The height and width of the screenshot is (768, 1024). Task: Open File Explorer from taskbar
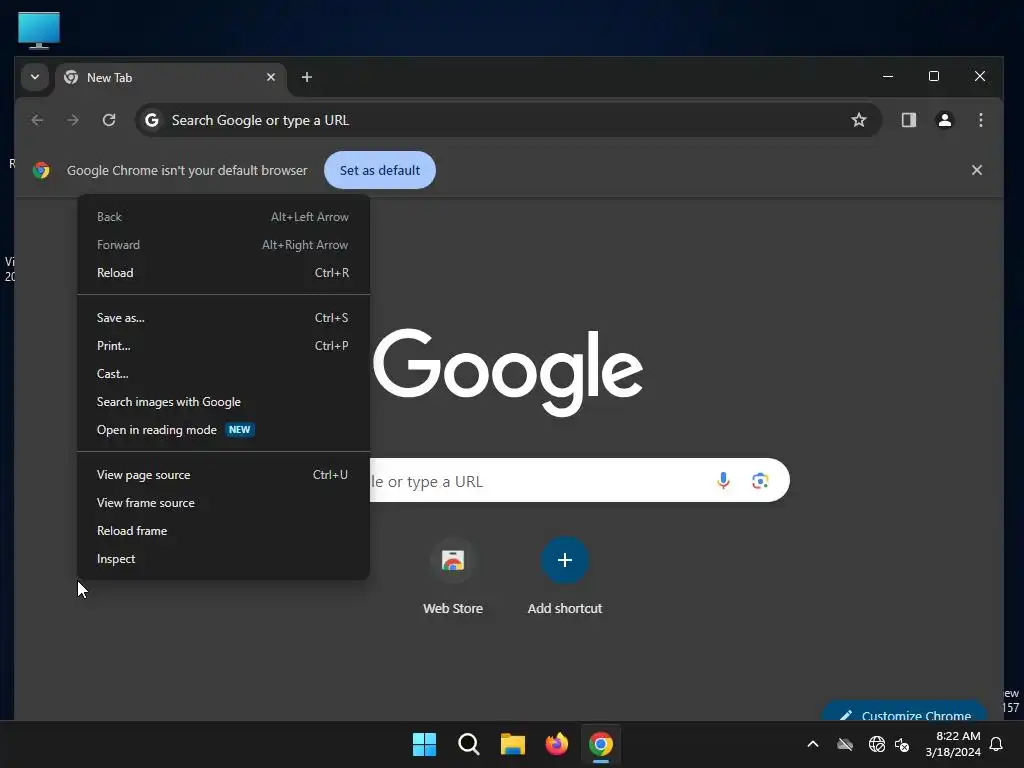(x=513, y=744)
